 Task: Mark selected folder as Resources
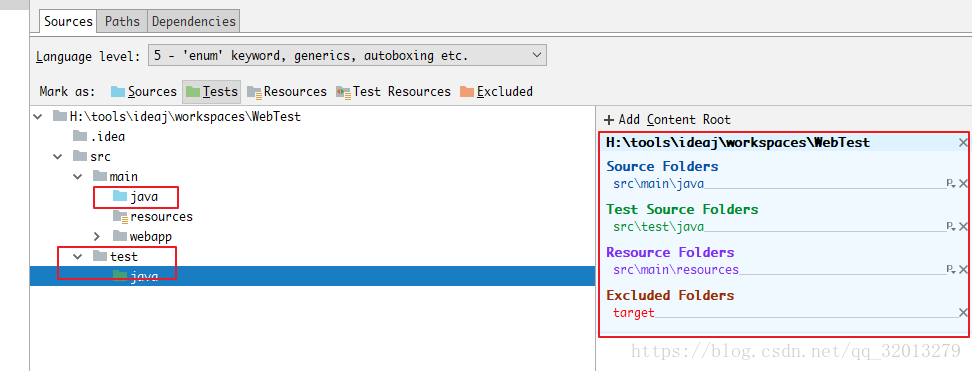tap(287, 92)
